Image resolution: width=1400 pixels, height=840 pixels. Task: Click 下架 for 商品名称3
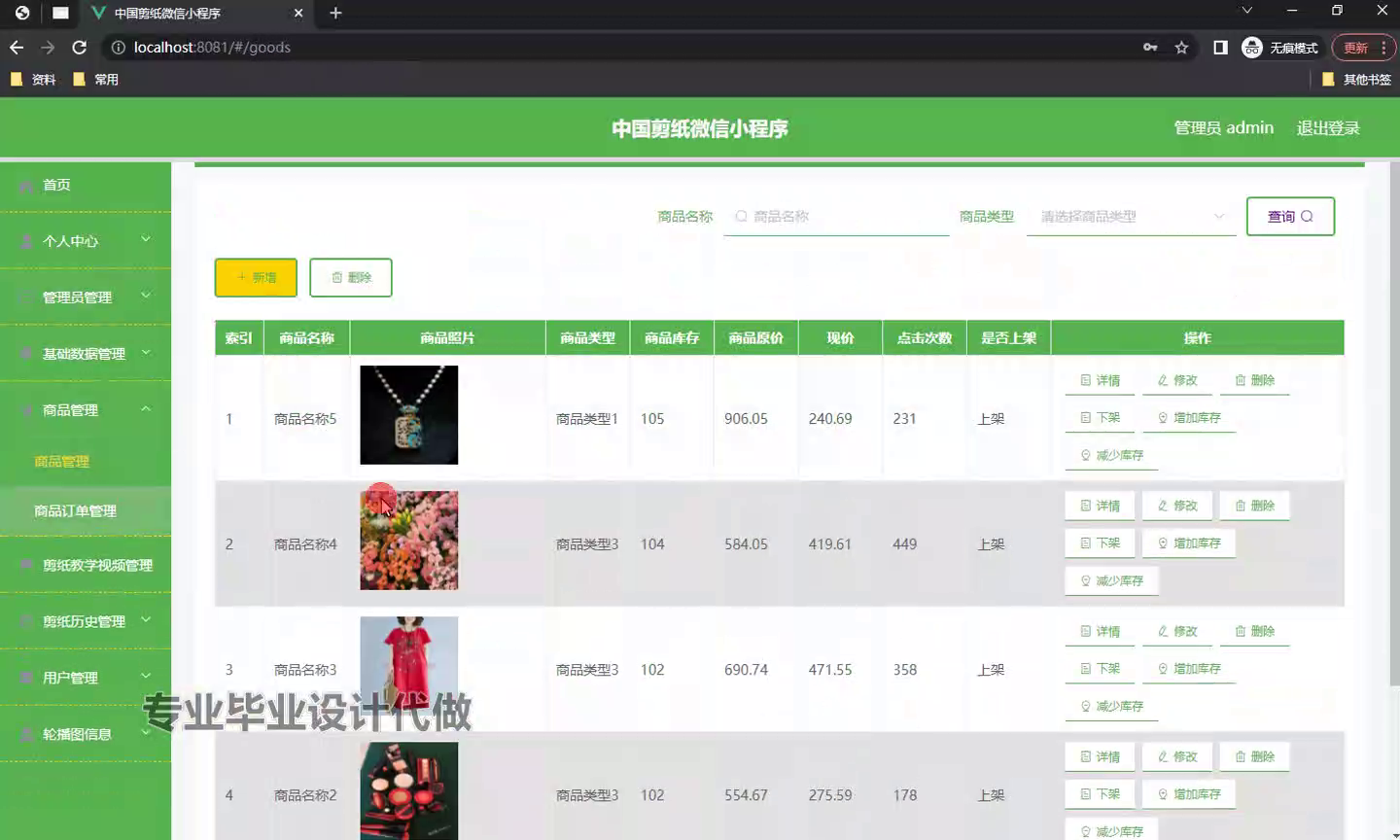1101,668
